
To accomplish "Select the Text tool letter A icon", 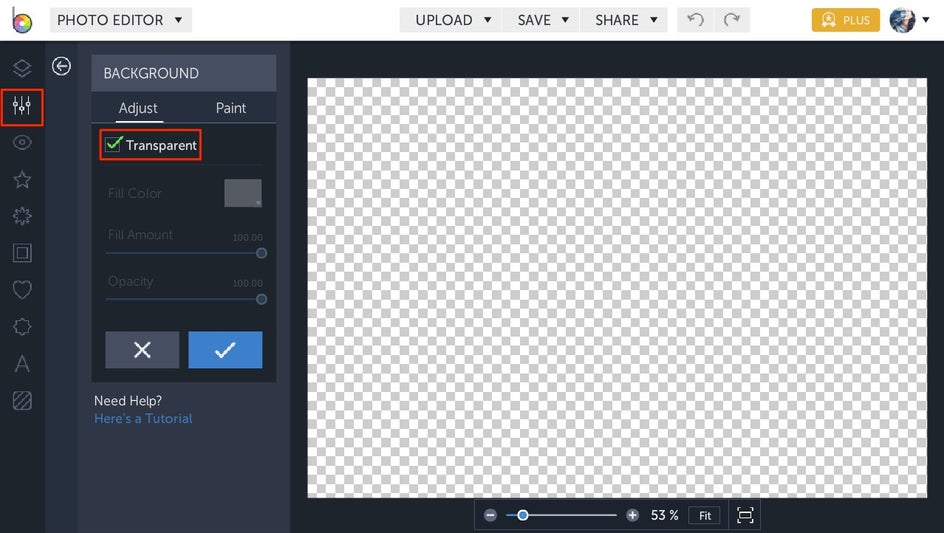I will click(x=22, y=364).
